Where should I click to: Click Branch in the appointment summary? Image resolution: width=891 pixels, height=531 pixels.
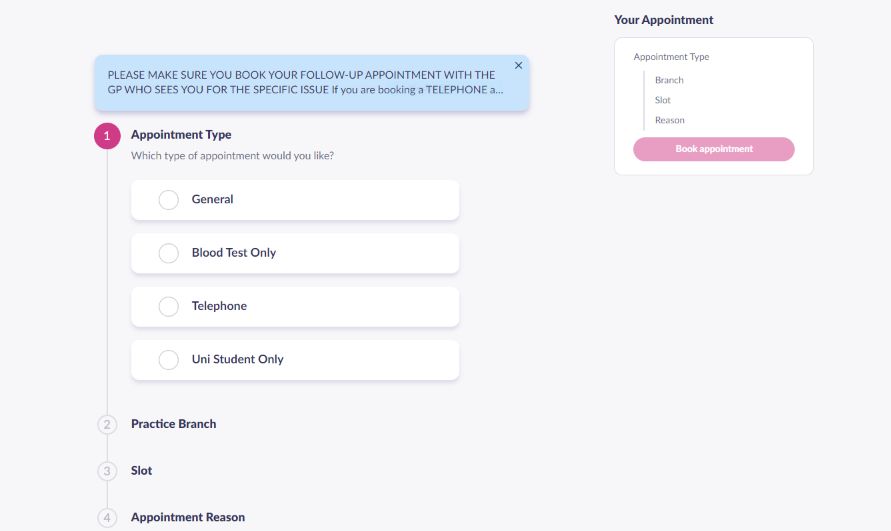pos(669,80)
